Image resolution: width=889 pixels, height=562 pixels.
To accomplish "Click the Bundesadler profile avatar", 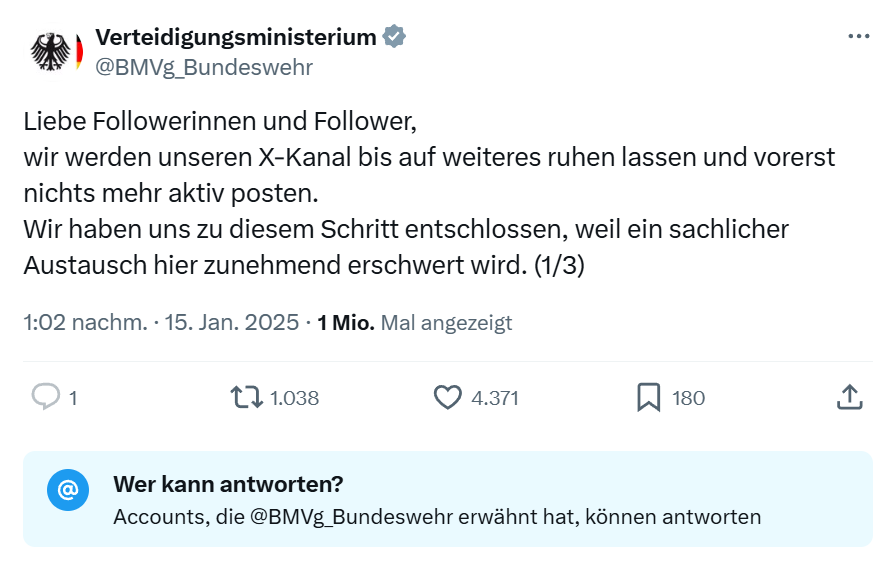I will click(51, 52).
